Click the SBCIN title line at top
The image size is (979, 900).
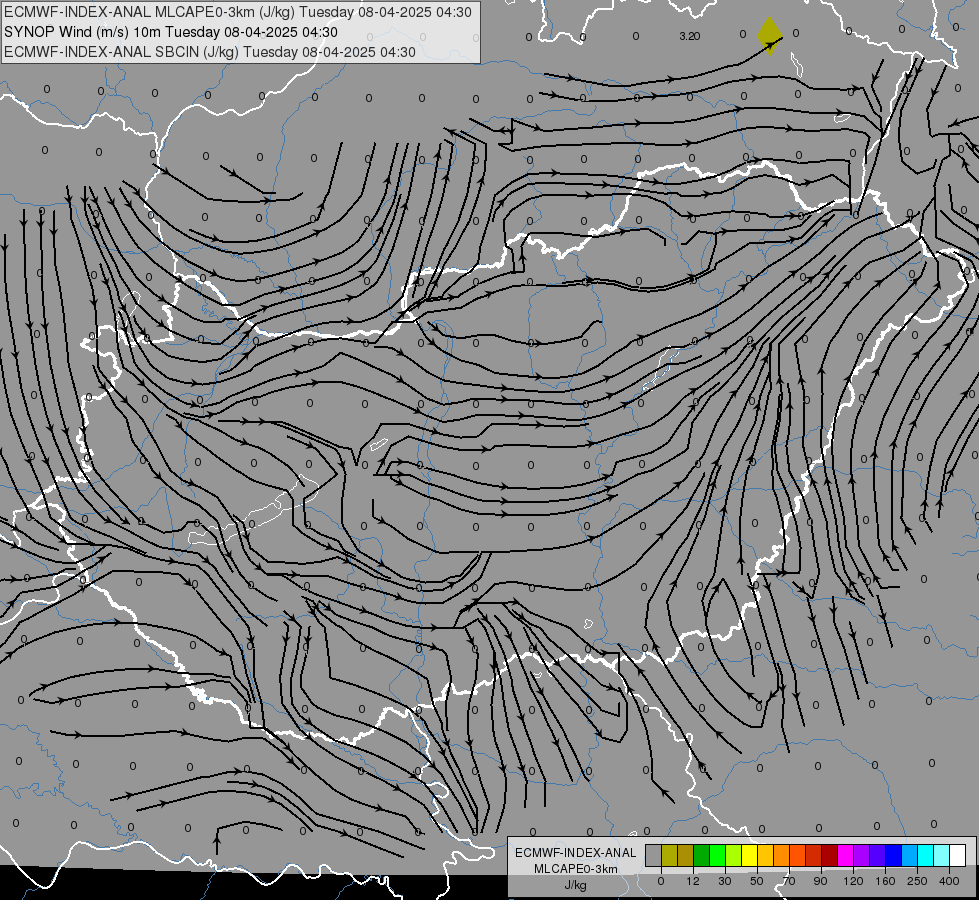pos(210,52)
